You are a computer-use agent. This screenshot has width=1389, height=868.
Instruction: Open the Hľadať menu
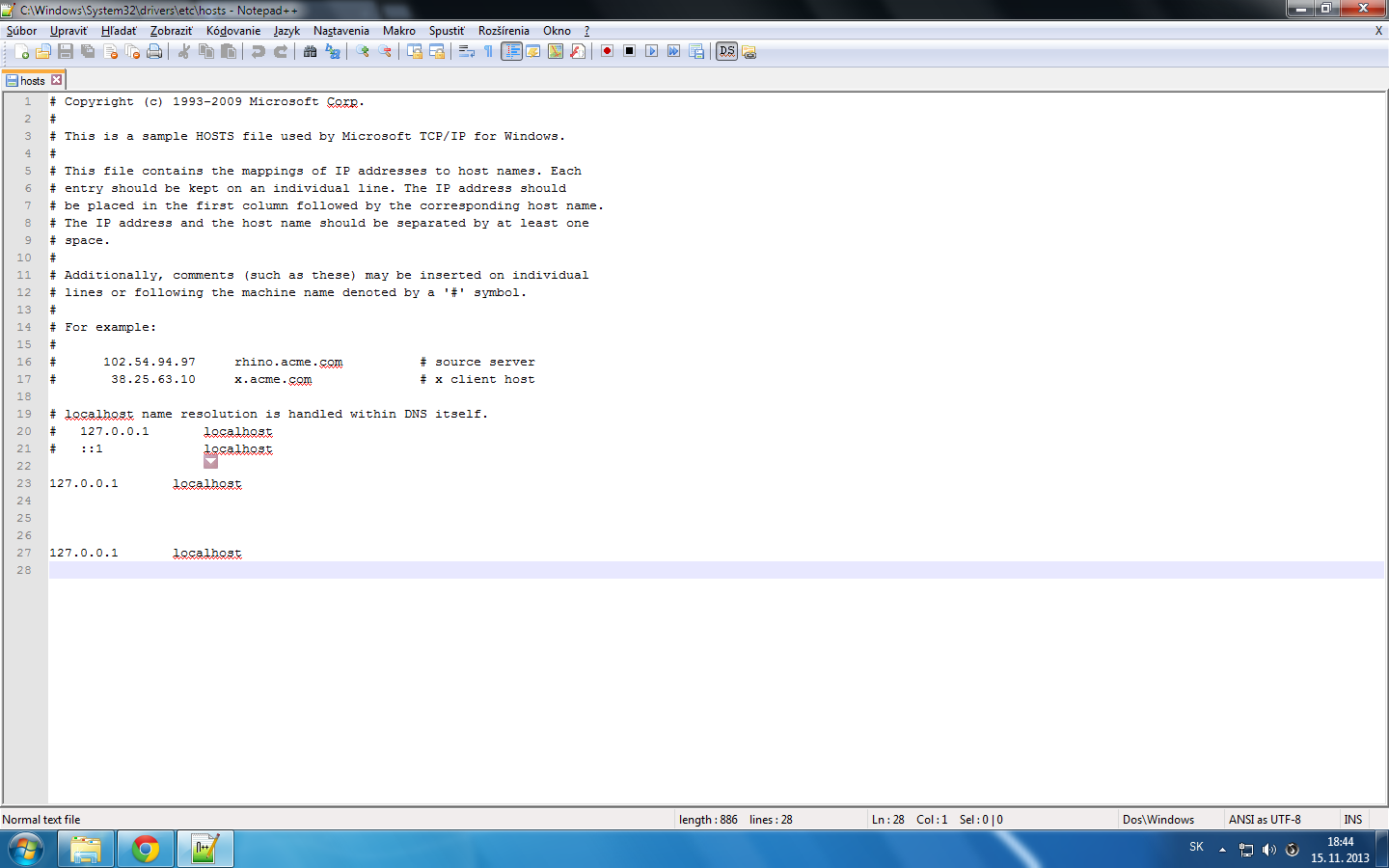[x=119, y=31]
